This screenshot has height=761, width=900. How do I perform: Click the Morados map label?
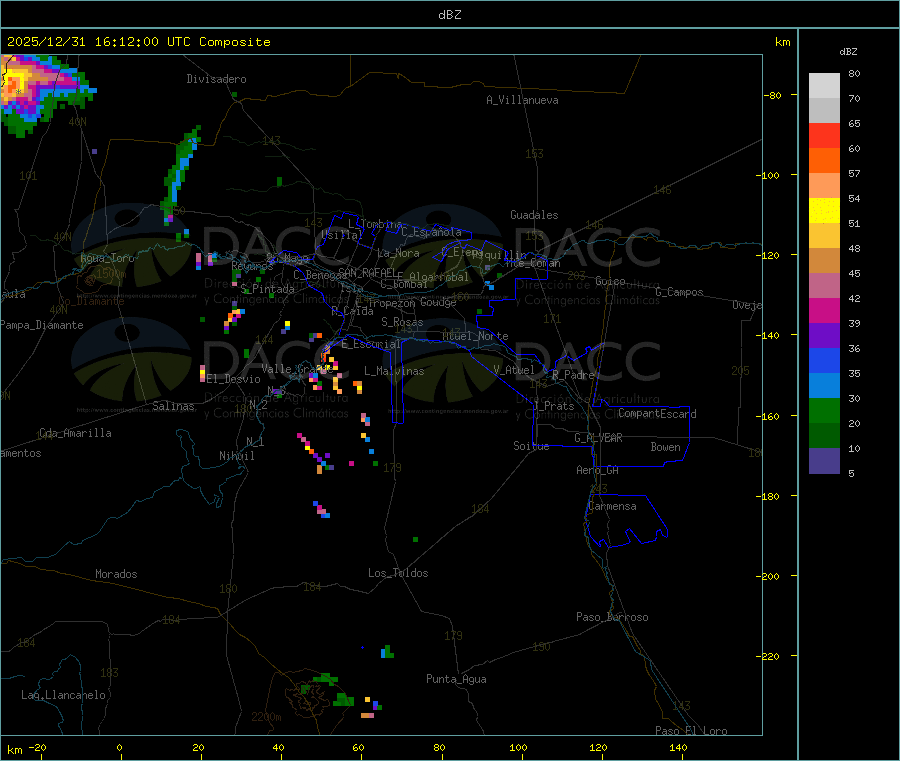117,574
